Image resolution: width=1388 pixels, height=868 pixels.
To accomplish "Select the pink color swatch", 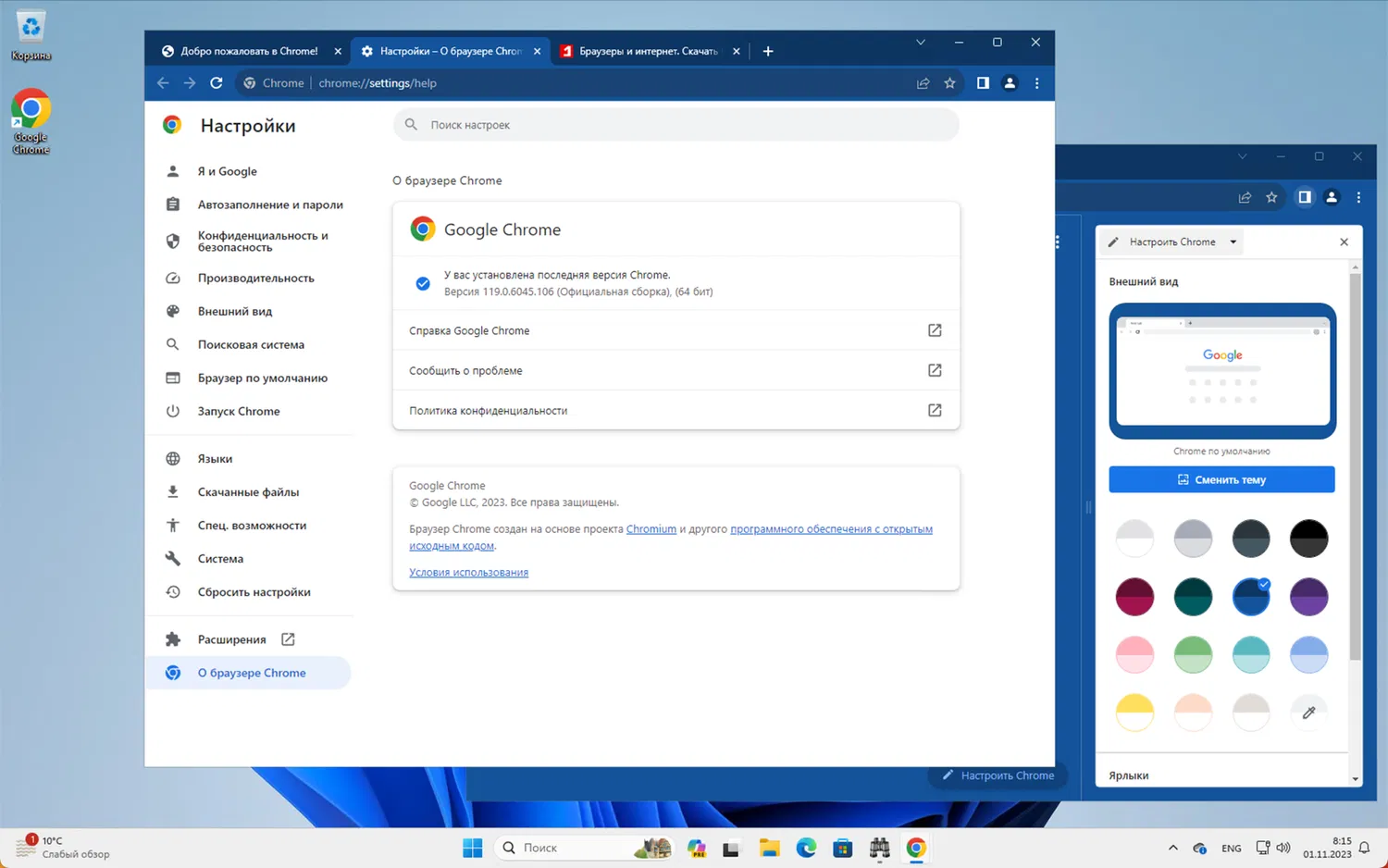I will [1134, 655].
